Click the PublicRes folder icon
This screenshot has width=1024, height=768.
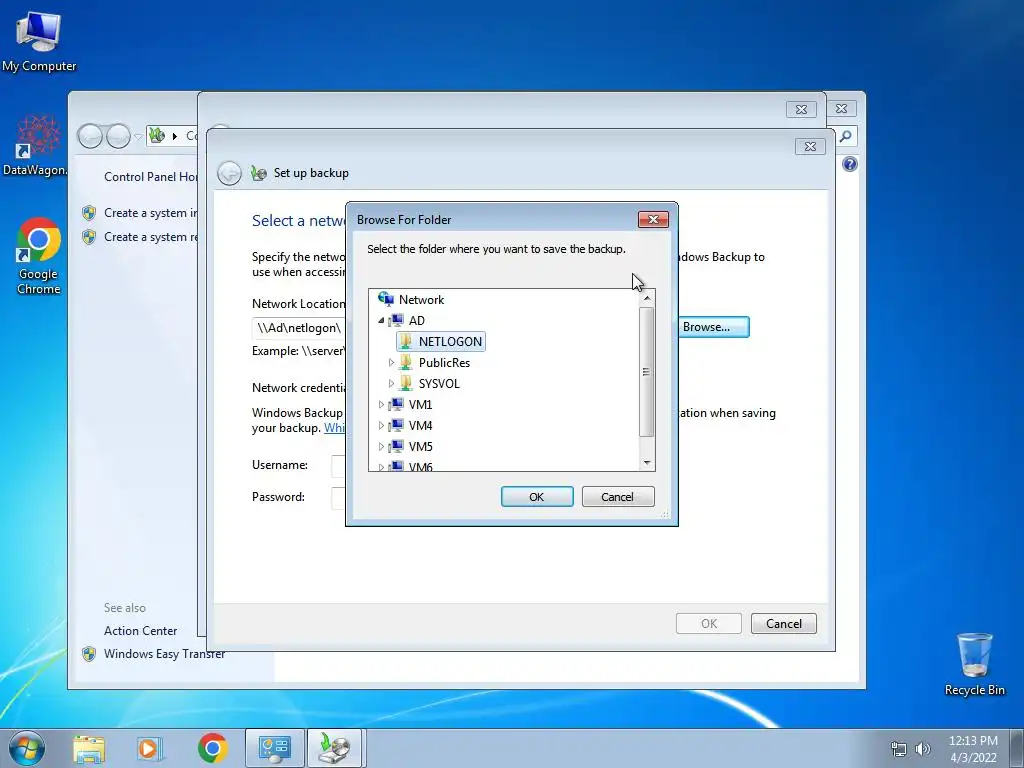(406, 362)
